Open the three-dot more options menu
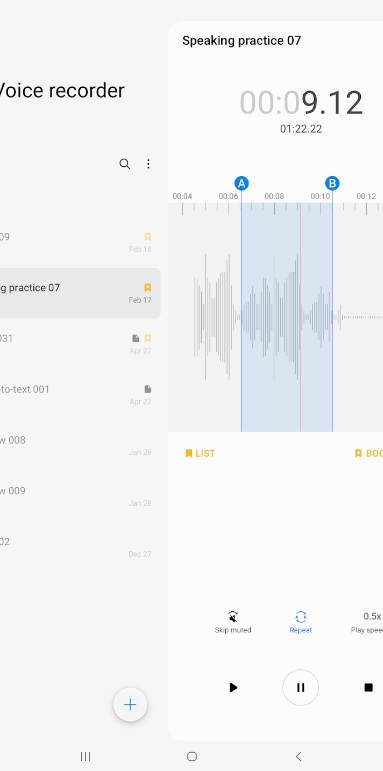Screen dimensions: 383x771 148,164
